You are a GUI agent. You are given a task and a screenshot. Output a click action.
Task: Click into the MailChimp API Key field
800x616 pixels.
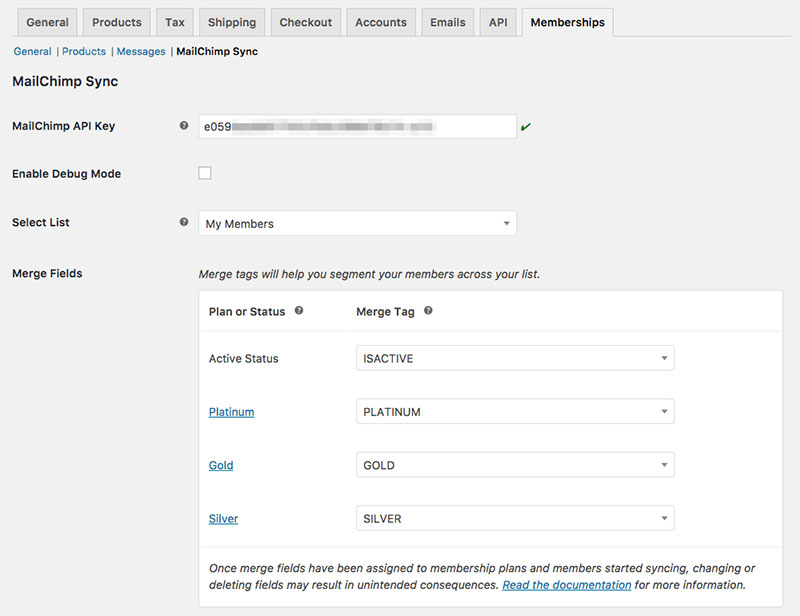pyautogui.click(x=357, y=127)
